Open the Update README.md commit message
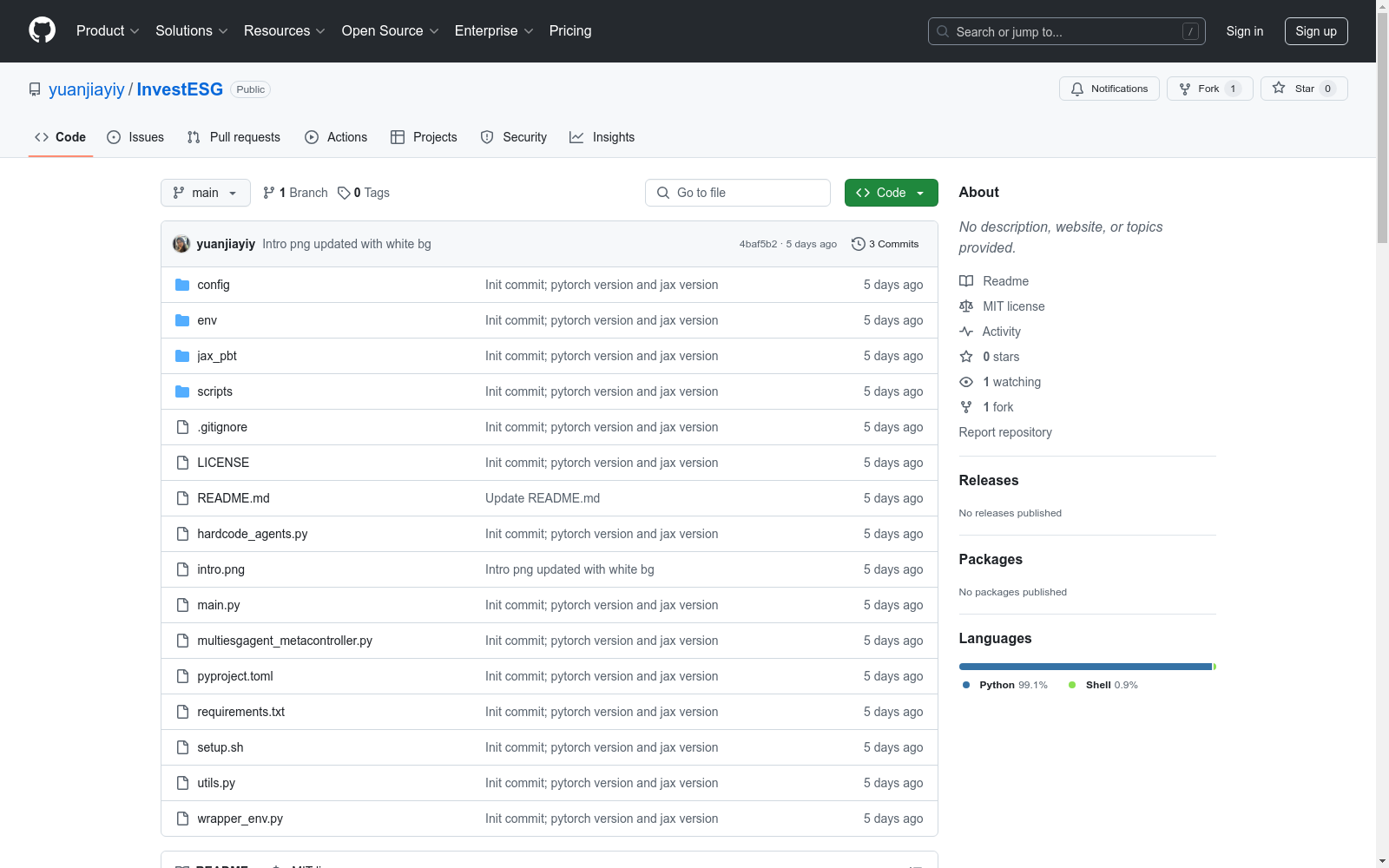 [x=543, y=498]
